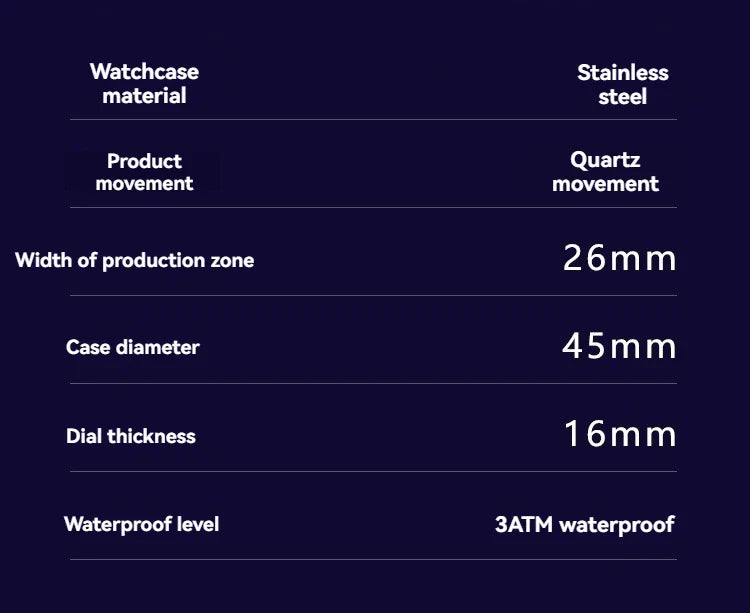Click the divider line below the Case diameter row

(373, 383)
